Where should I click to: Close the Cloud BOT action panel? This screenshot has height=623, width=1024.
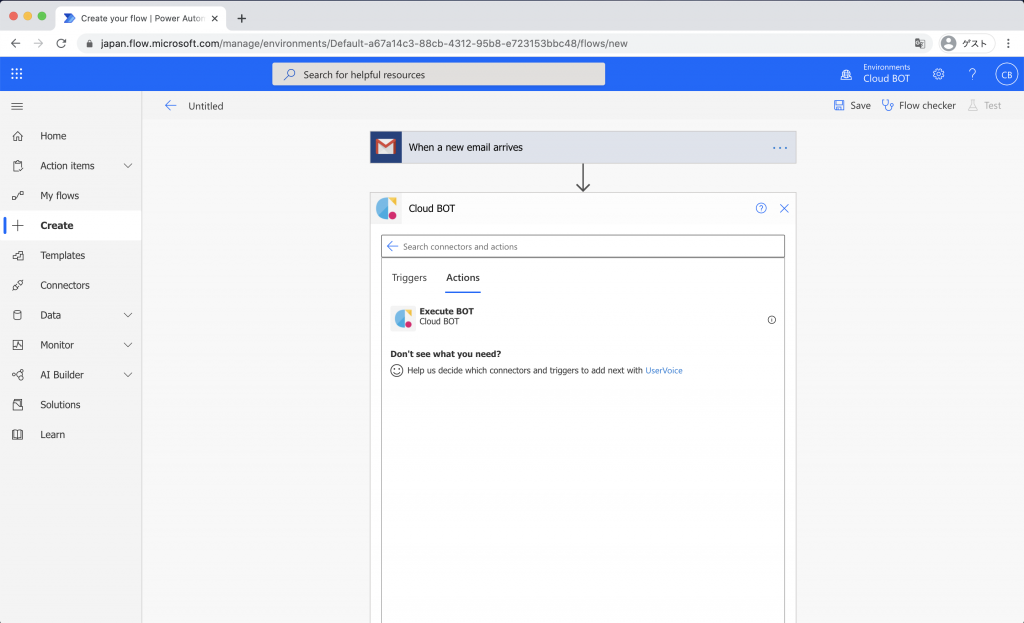(x=784, y=208)
